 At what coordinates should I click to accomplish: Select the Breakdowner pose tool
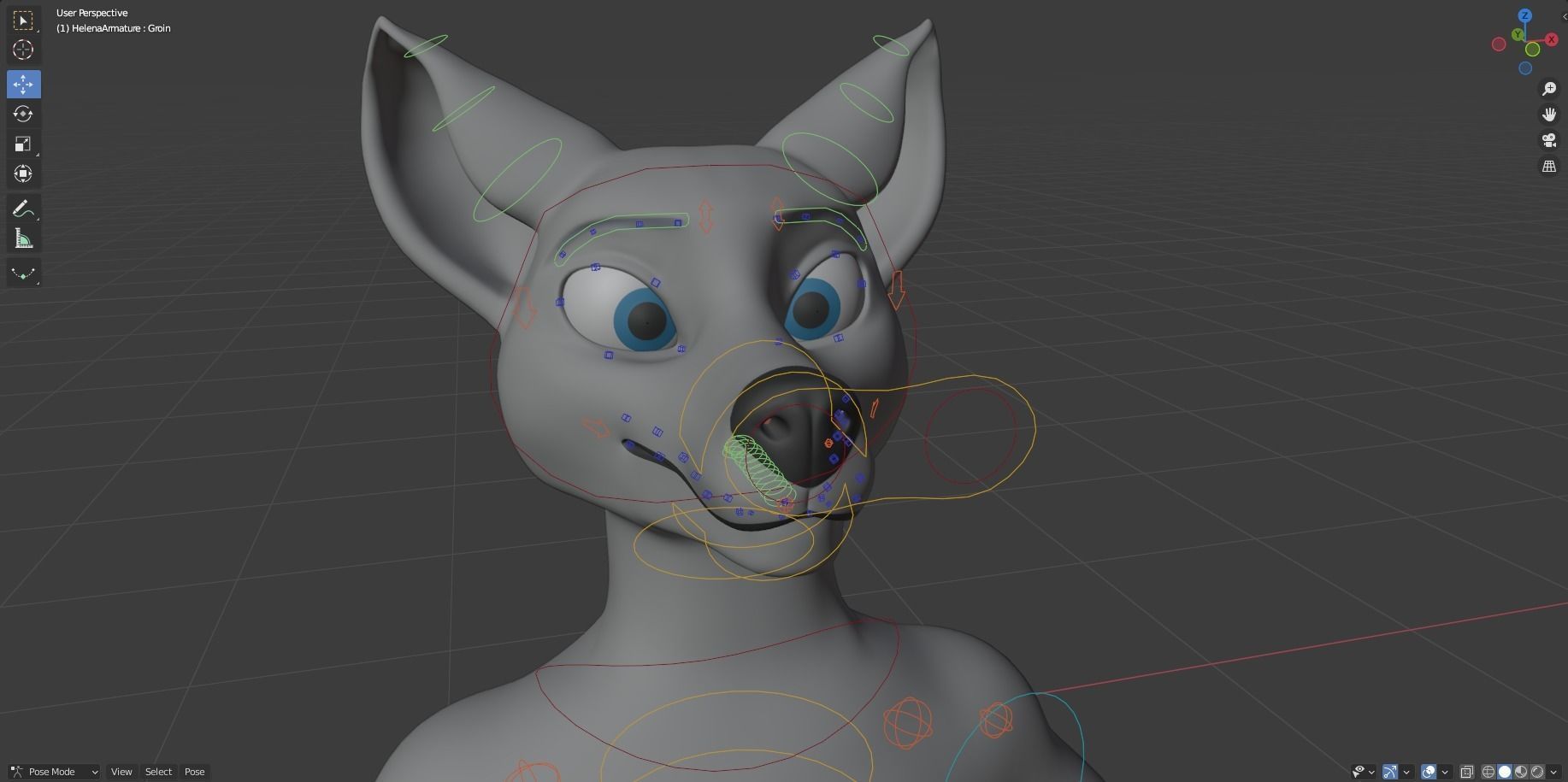click(x=23, y=273)
